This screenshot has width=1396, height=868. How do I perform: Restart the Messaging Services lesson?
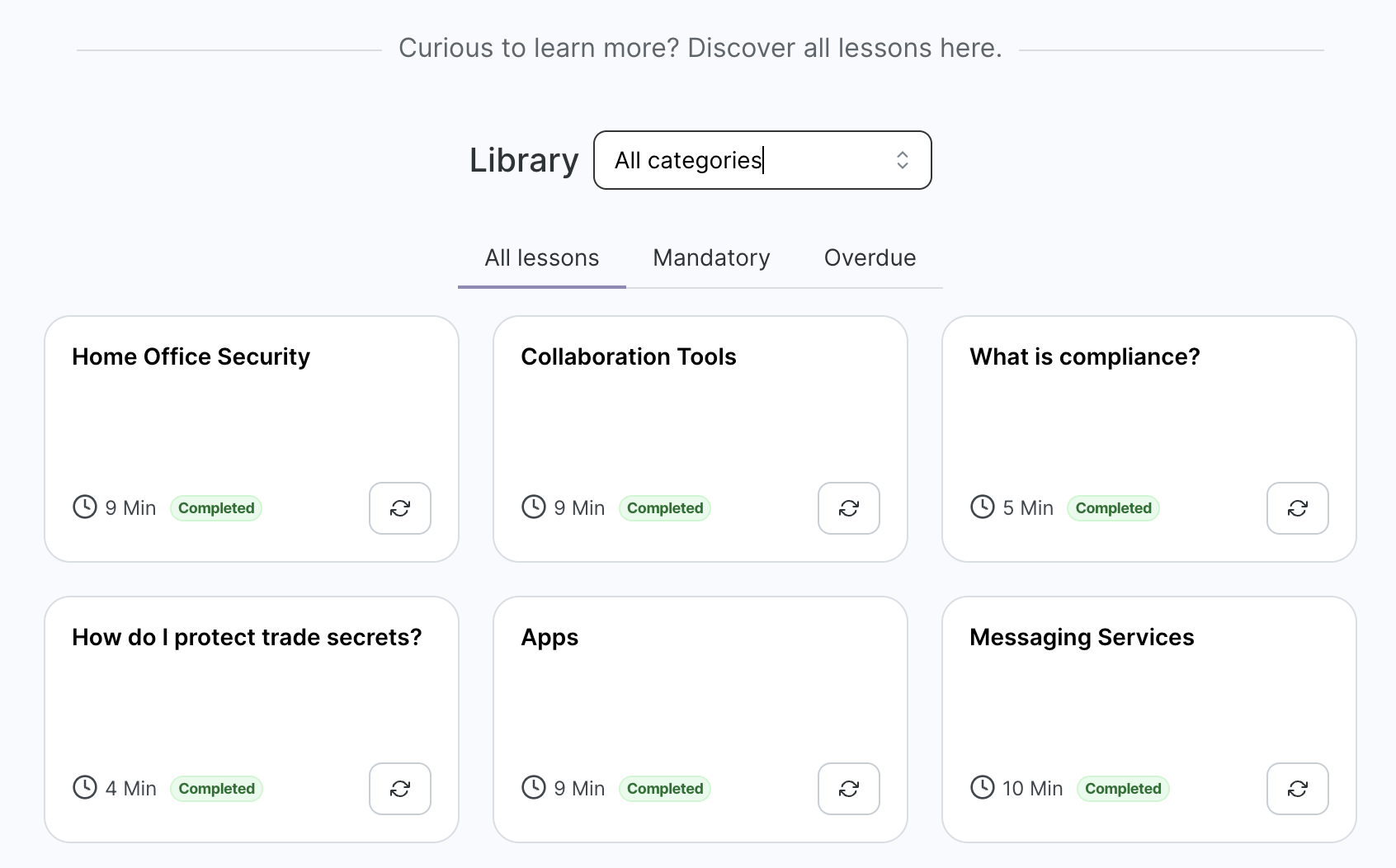[1297, 789]
